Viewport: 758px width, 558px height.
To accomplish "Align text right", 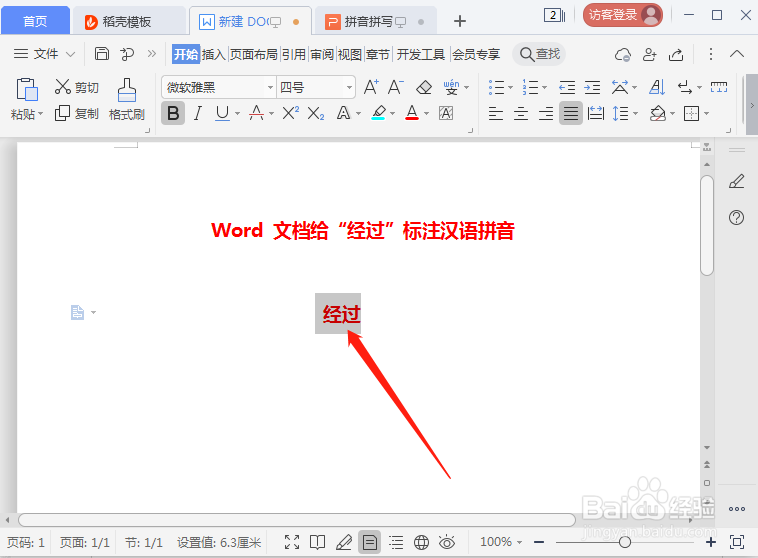I will [x=546, y=114].
